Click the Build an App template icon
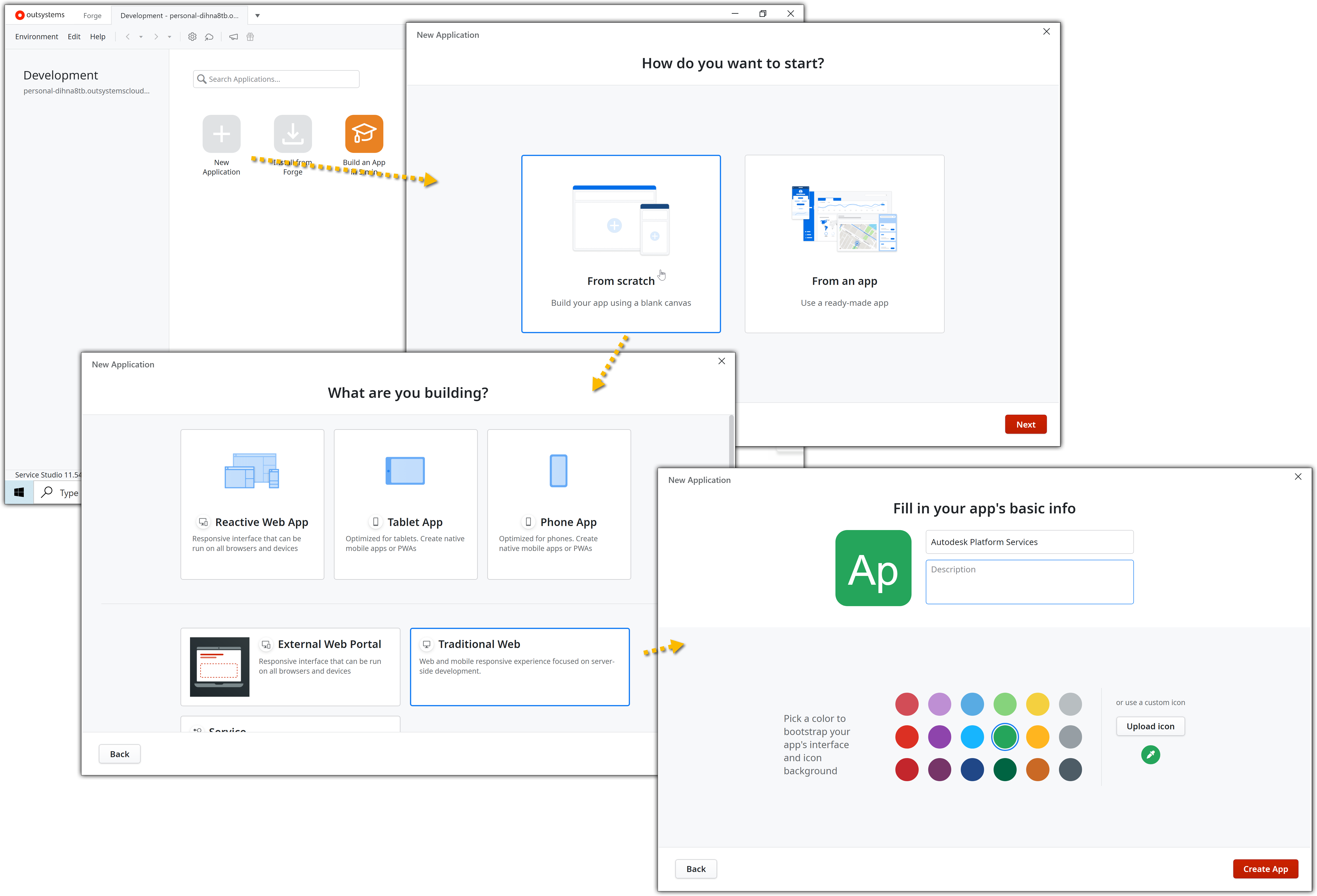1317x896 pixels. pos(364,133)
